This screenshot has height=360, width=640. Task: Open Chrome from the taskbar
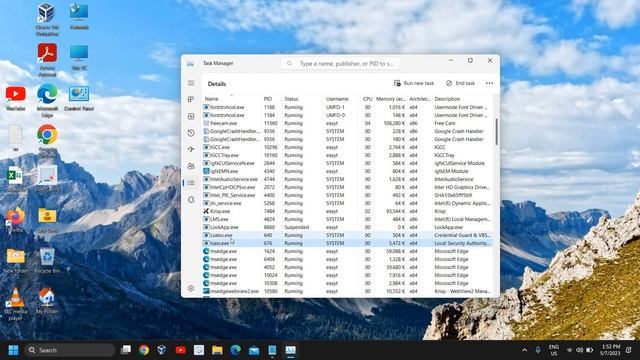[144, 350]
